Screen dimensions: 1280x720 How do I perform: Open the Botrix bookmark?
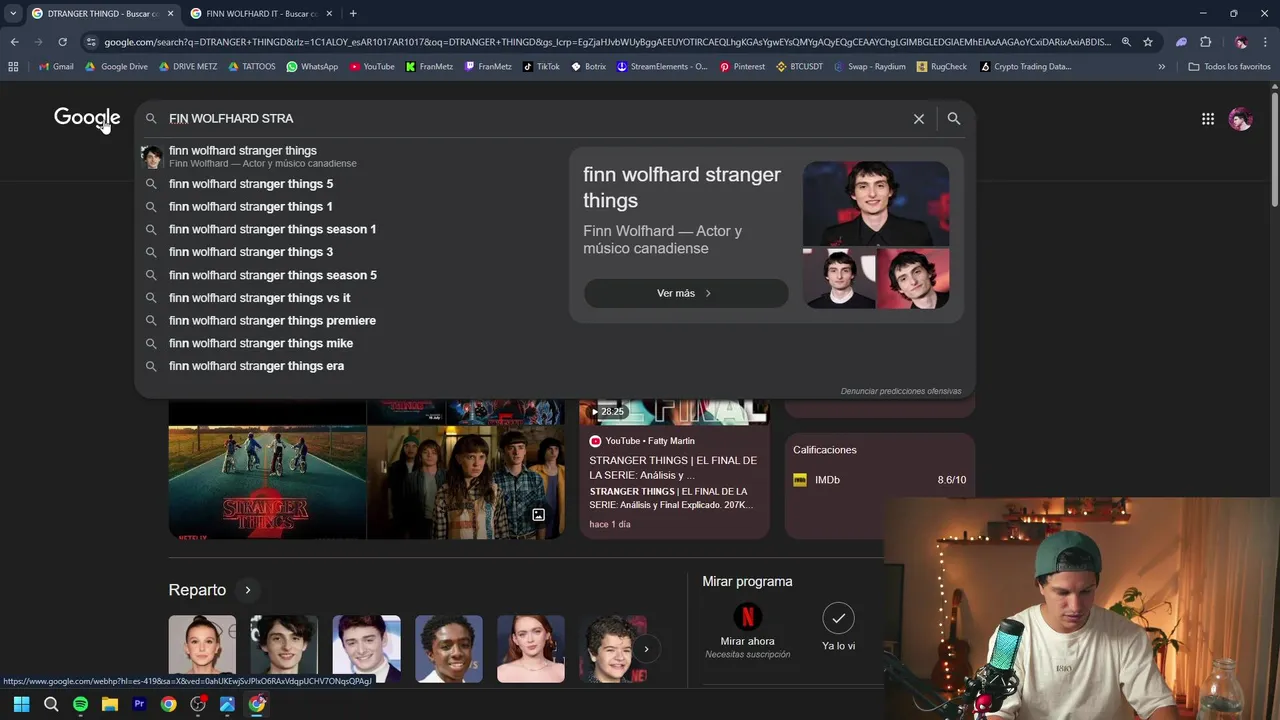coord(588,67)
